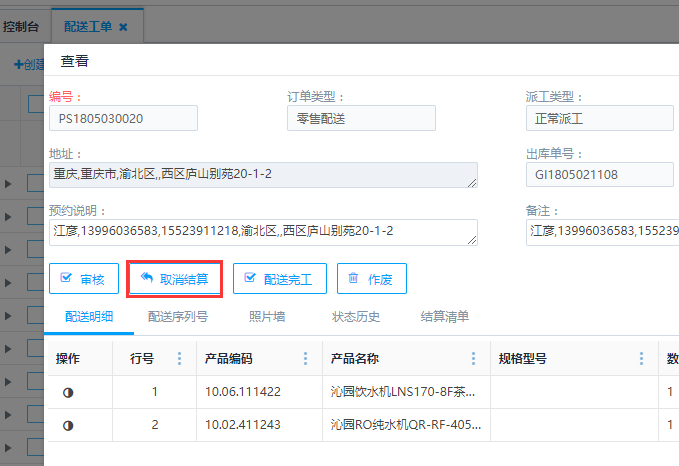Image resolution: width=679 pixels, height=466 pixels.
Task: Open the 规格型号 column options menu
Action: 642,359
